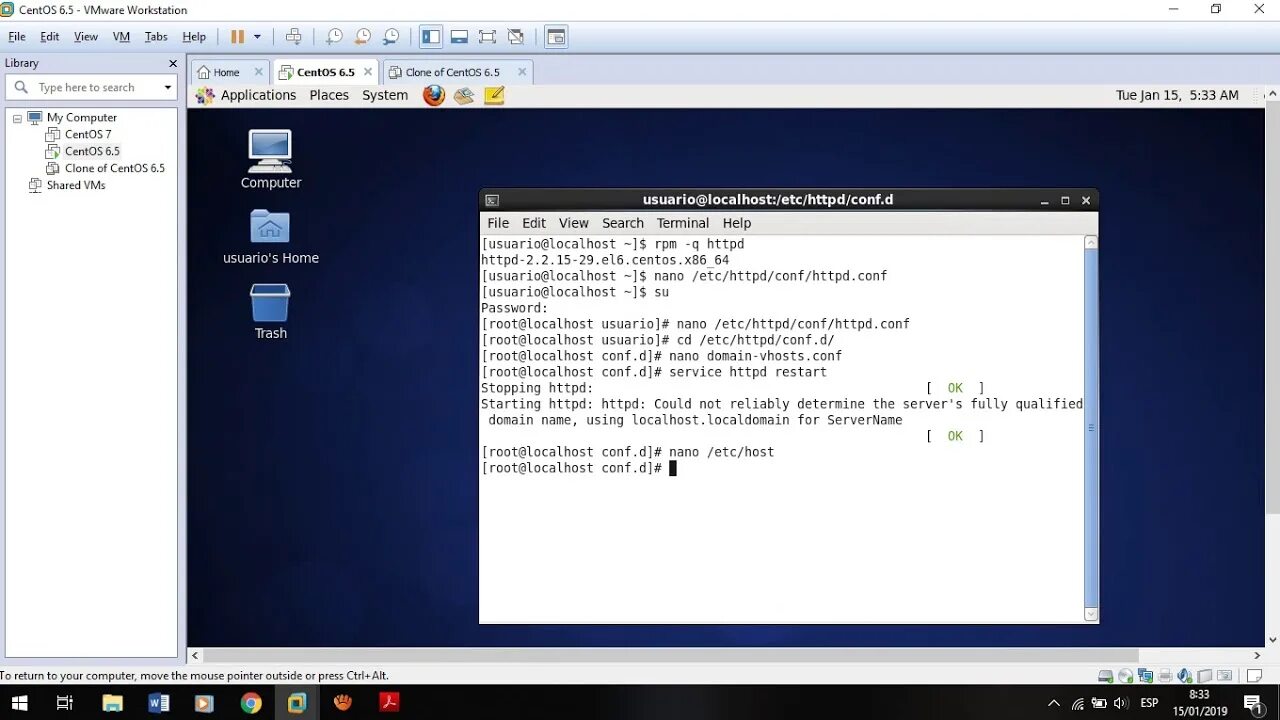Open the GNOME System menu
This screenshot has height=720, width=1280.
[x=385, y=95]
